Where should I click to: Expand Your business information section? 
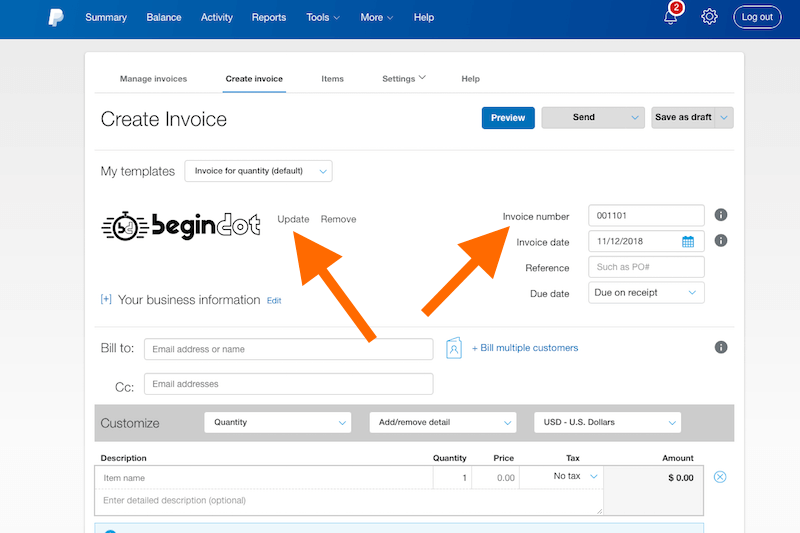coord(106,299)
